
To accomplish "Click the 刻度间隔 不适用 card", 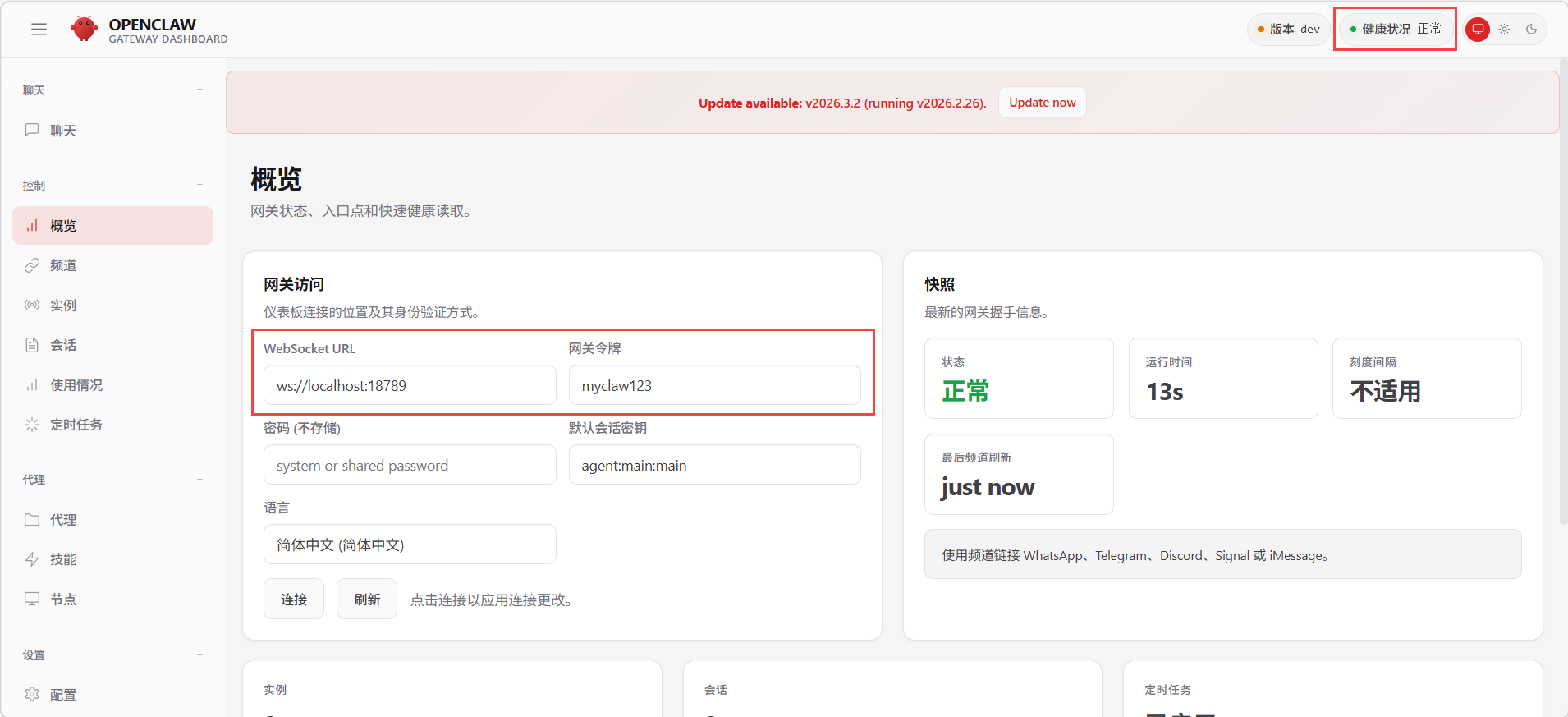I will (1427, 379).
